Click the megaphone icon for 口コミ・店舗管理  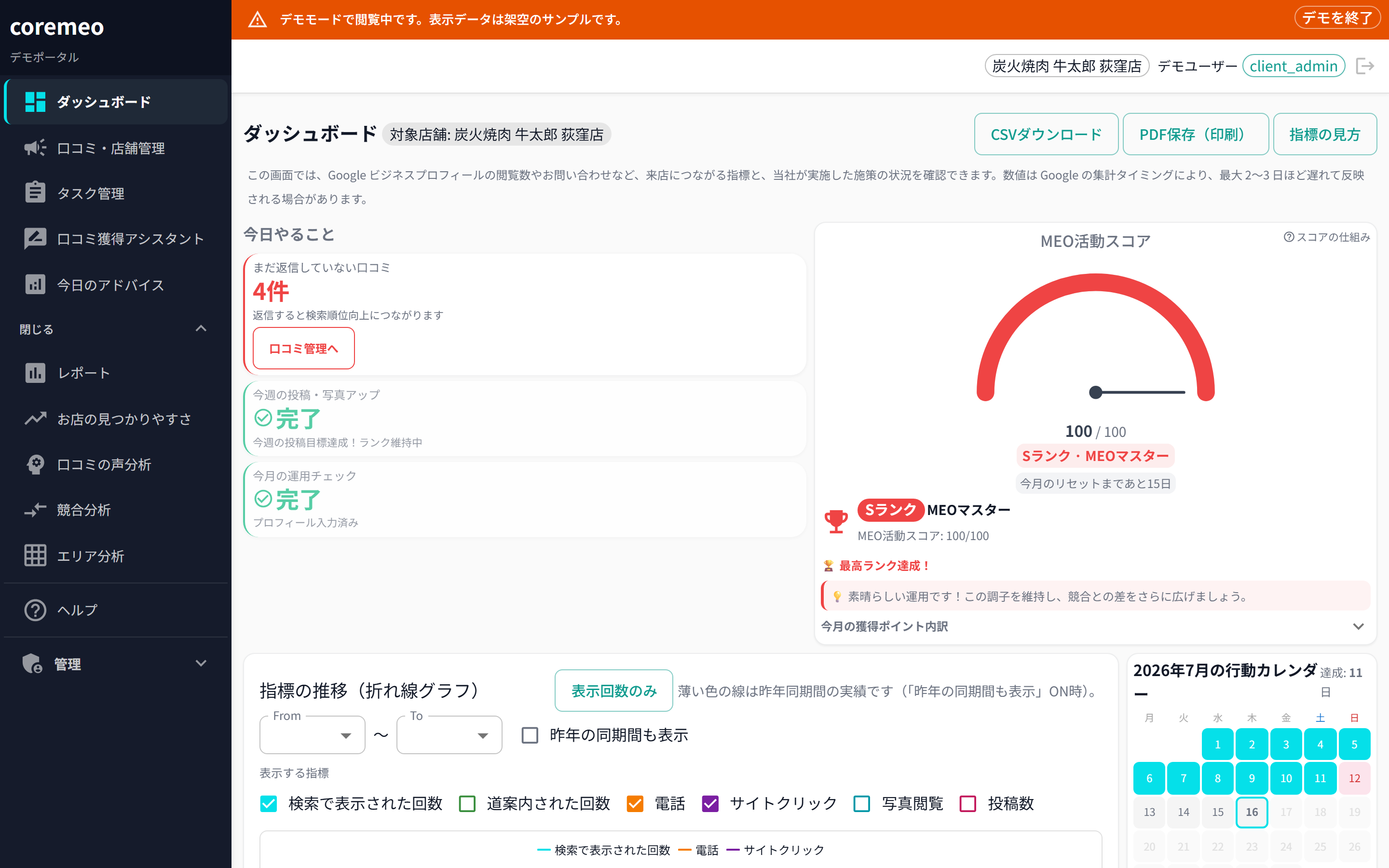(x=35, y=148)
